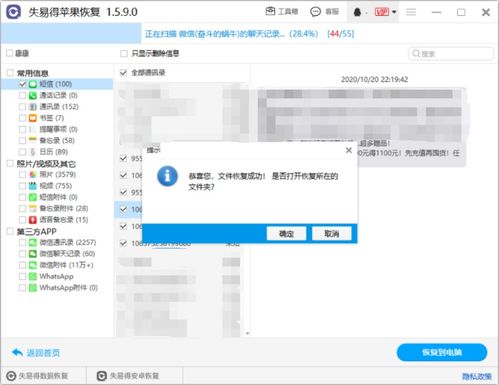Click the blue info icon in dialog
499x385 pixels.
tap(167, 176)
